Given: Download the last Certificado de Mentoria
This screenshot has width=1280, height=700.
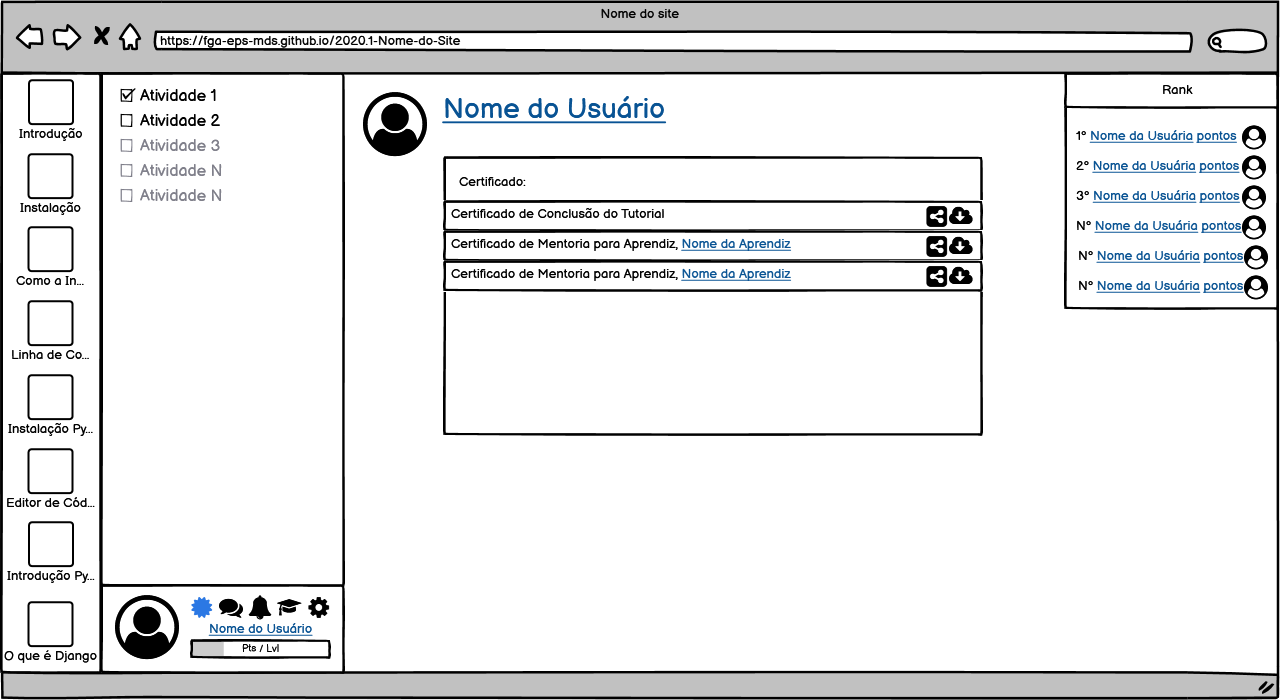Looking at the screenshot, I should [x=961, y=276].
